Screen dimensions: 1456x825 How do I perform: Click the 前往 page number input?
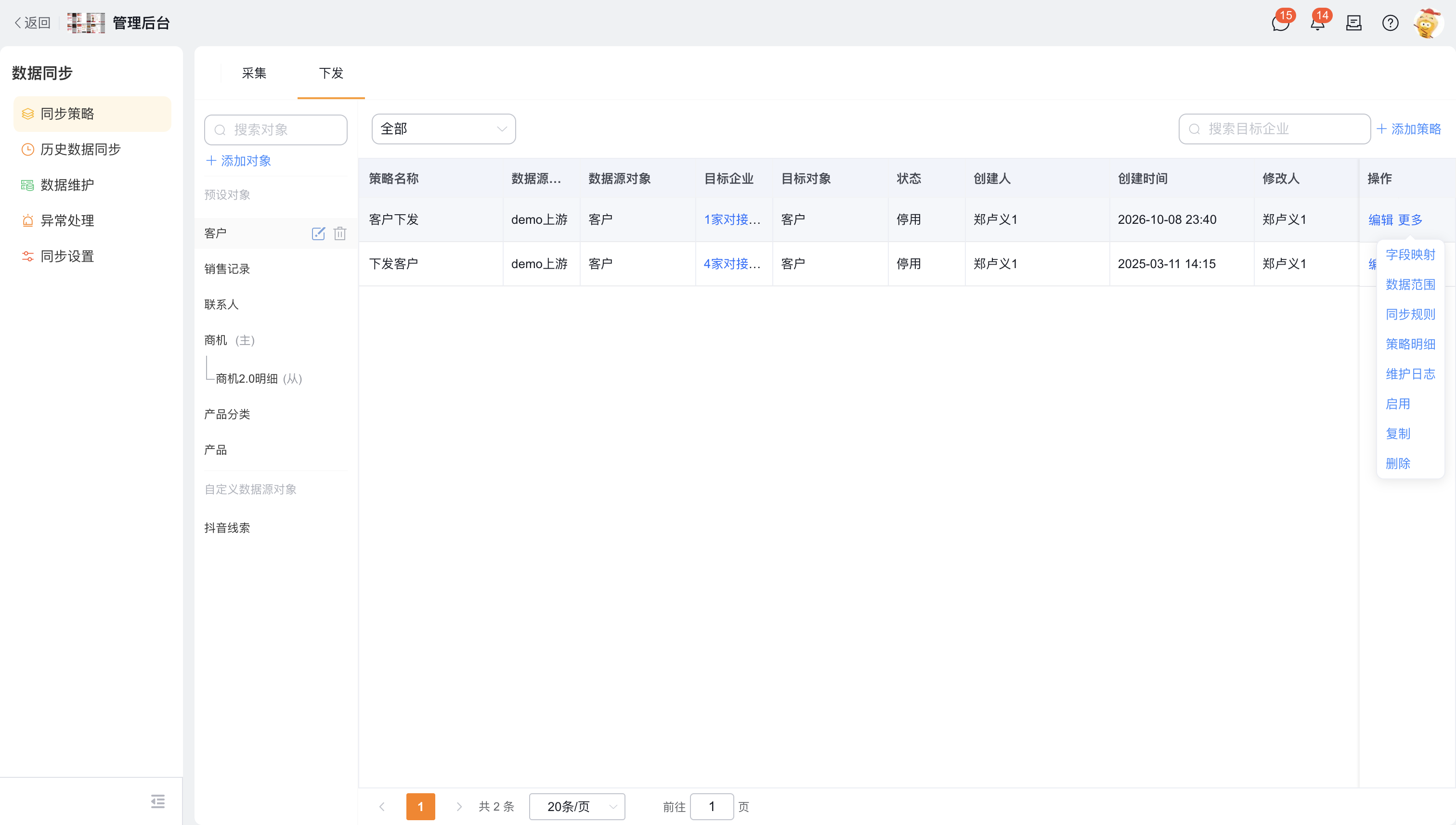712,807
